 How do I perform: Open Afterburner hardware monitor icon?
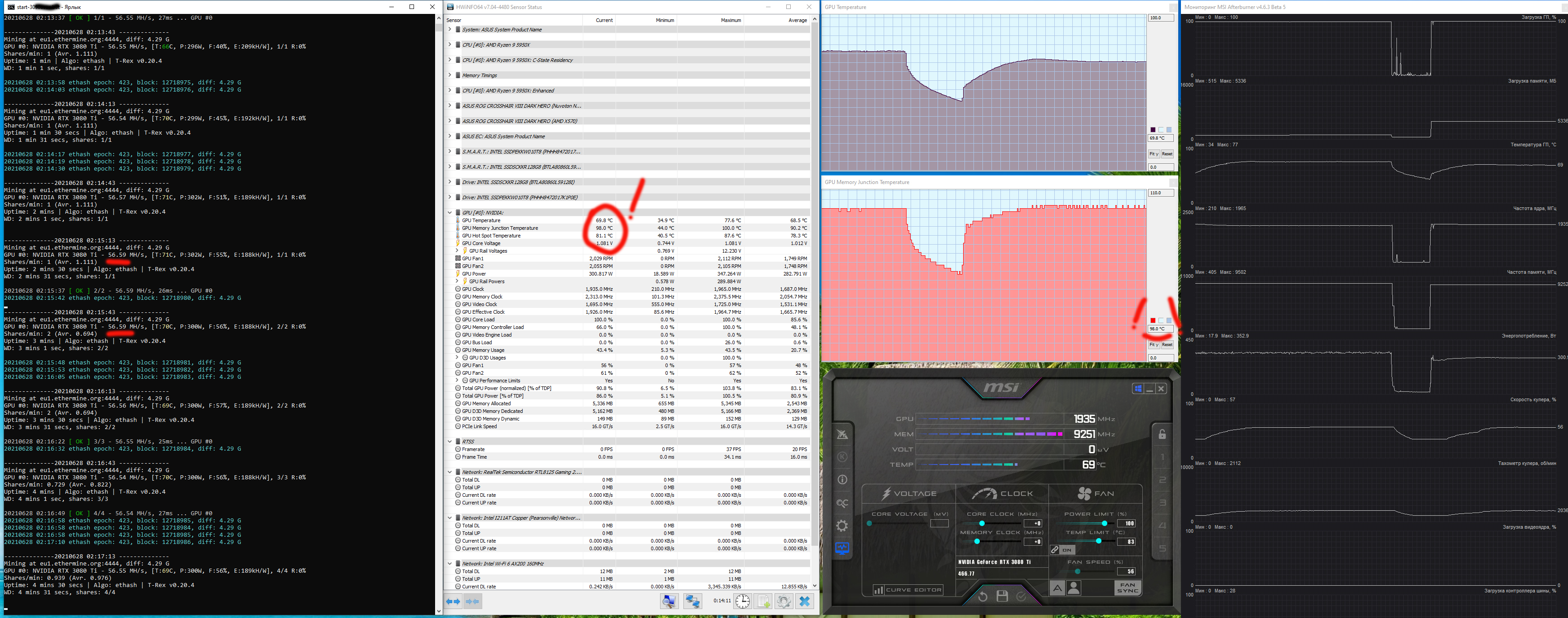[842, 548]
